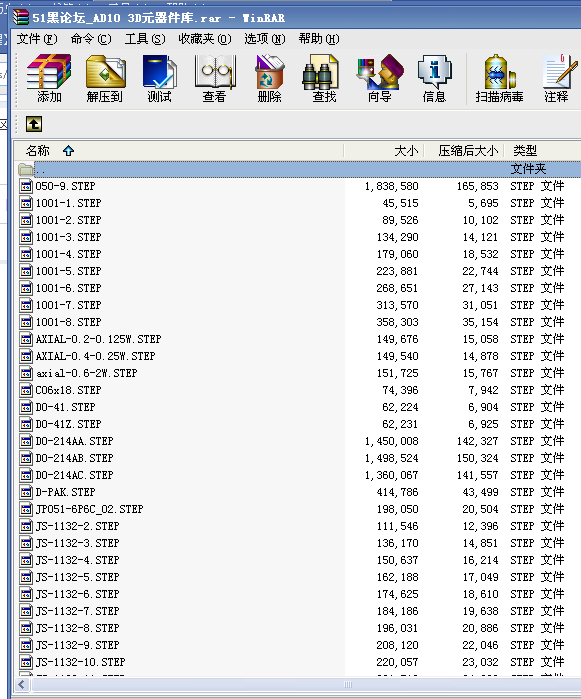Click the Delete (删除) toolbar icon
This screenshot has height=699, width=581.
coord(269,78)
